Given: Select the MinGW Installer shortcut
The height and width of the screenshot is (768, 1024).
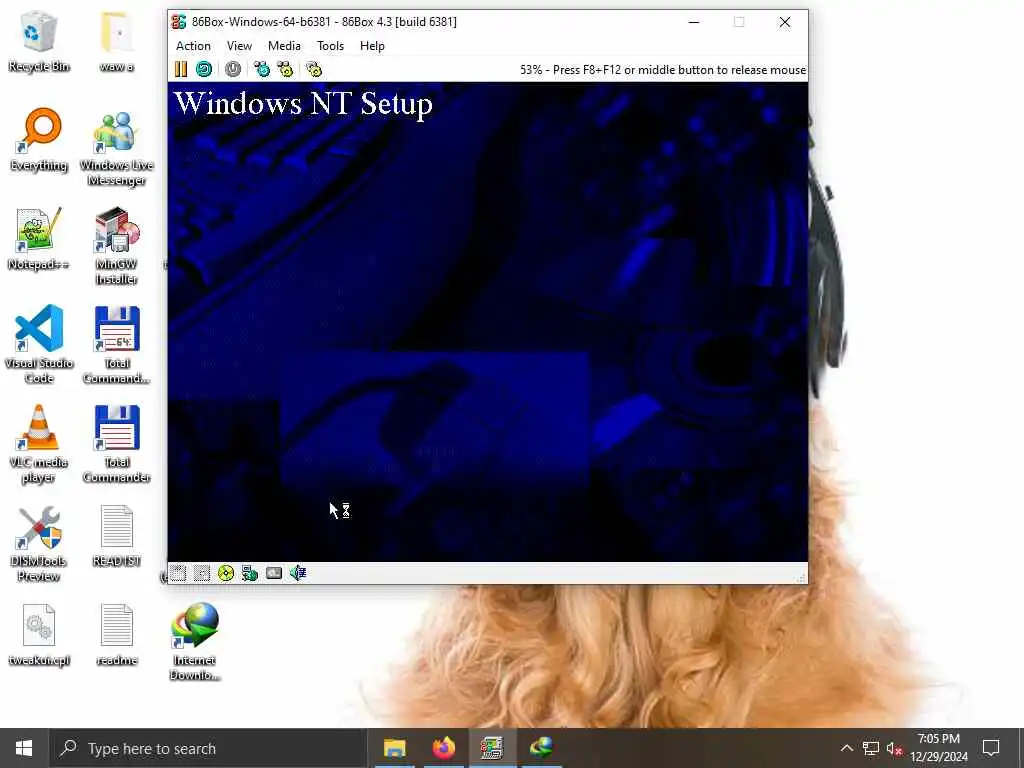Looking at the screenshot, I should (x=117, y=247).
